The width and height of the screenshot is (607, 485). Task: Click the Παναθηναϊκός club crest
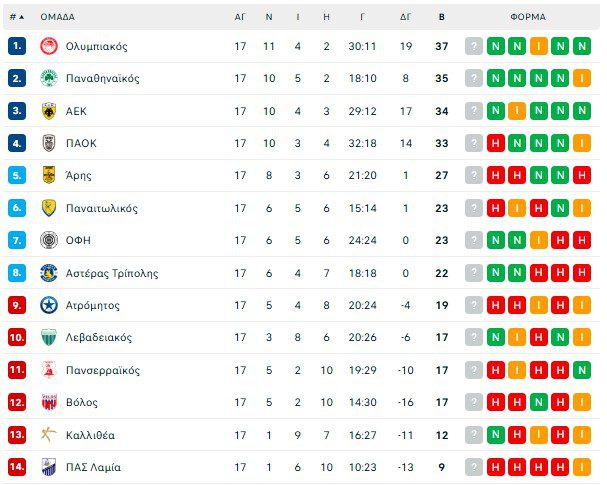(47, 78)
